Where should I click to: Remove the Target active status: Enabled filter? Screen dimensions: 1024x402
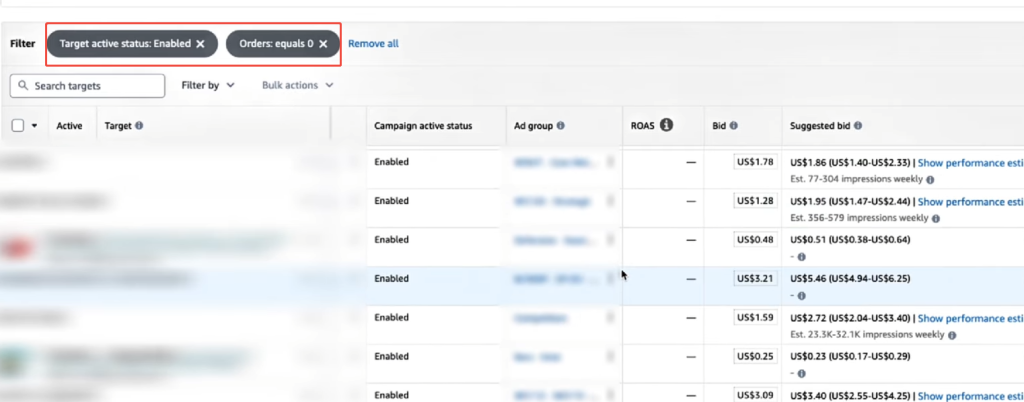[200, 44]
